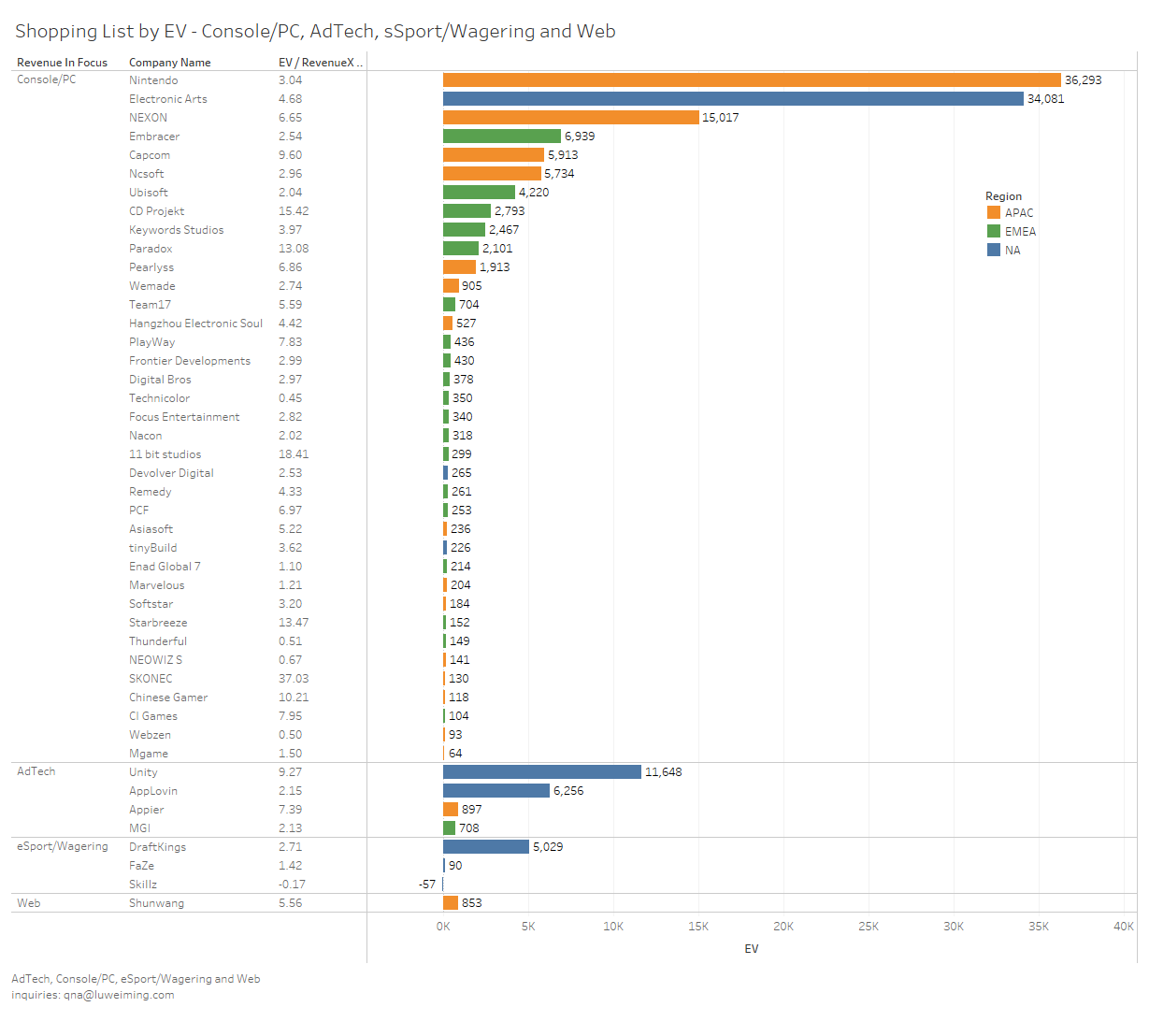
Task: Click company name 'FaZe'
Action: coord(142,866)
